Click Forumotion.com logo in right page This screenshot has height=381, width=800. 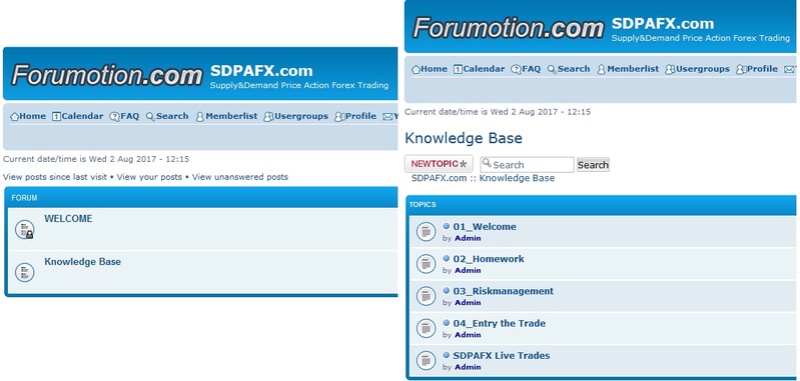pos(509,28)
